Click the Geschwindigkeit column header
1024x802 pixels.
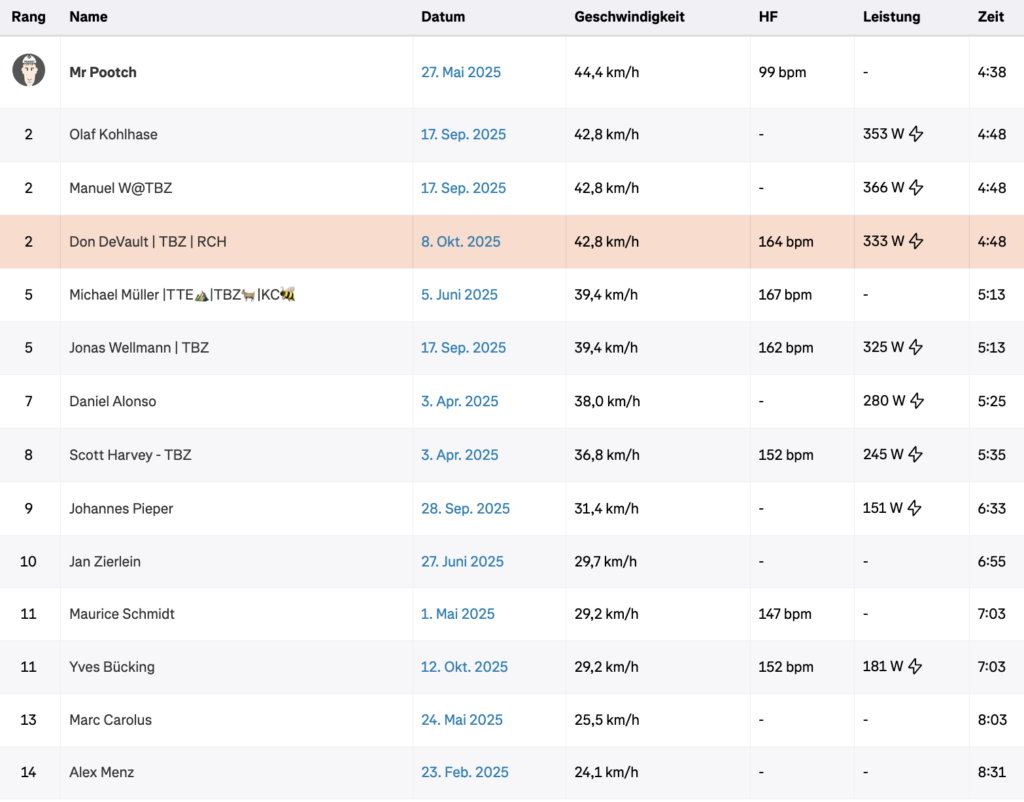(x=629, y=17)
